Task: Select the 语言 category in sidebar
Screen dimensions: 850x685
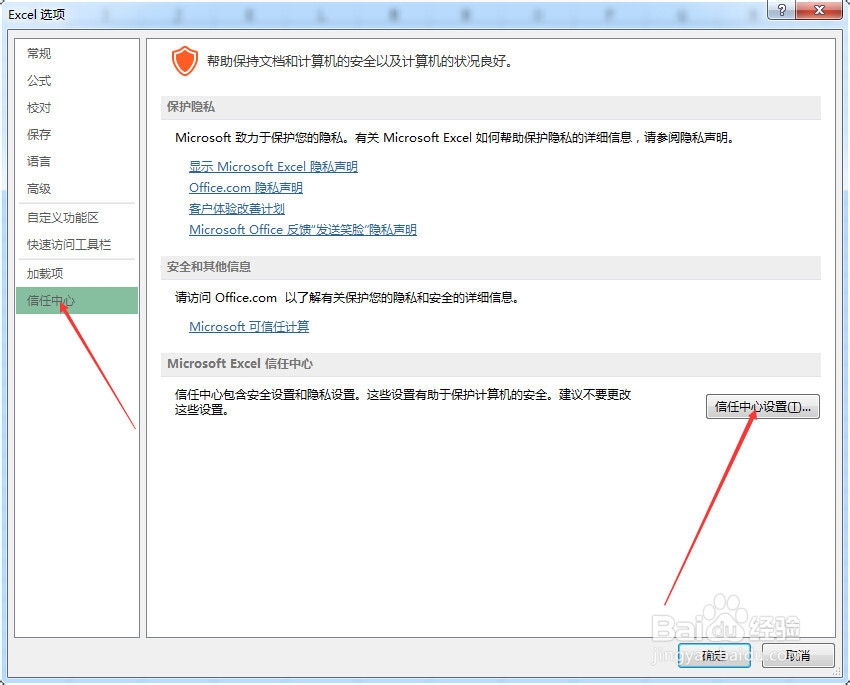Action: click(x=39, y=161)
